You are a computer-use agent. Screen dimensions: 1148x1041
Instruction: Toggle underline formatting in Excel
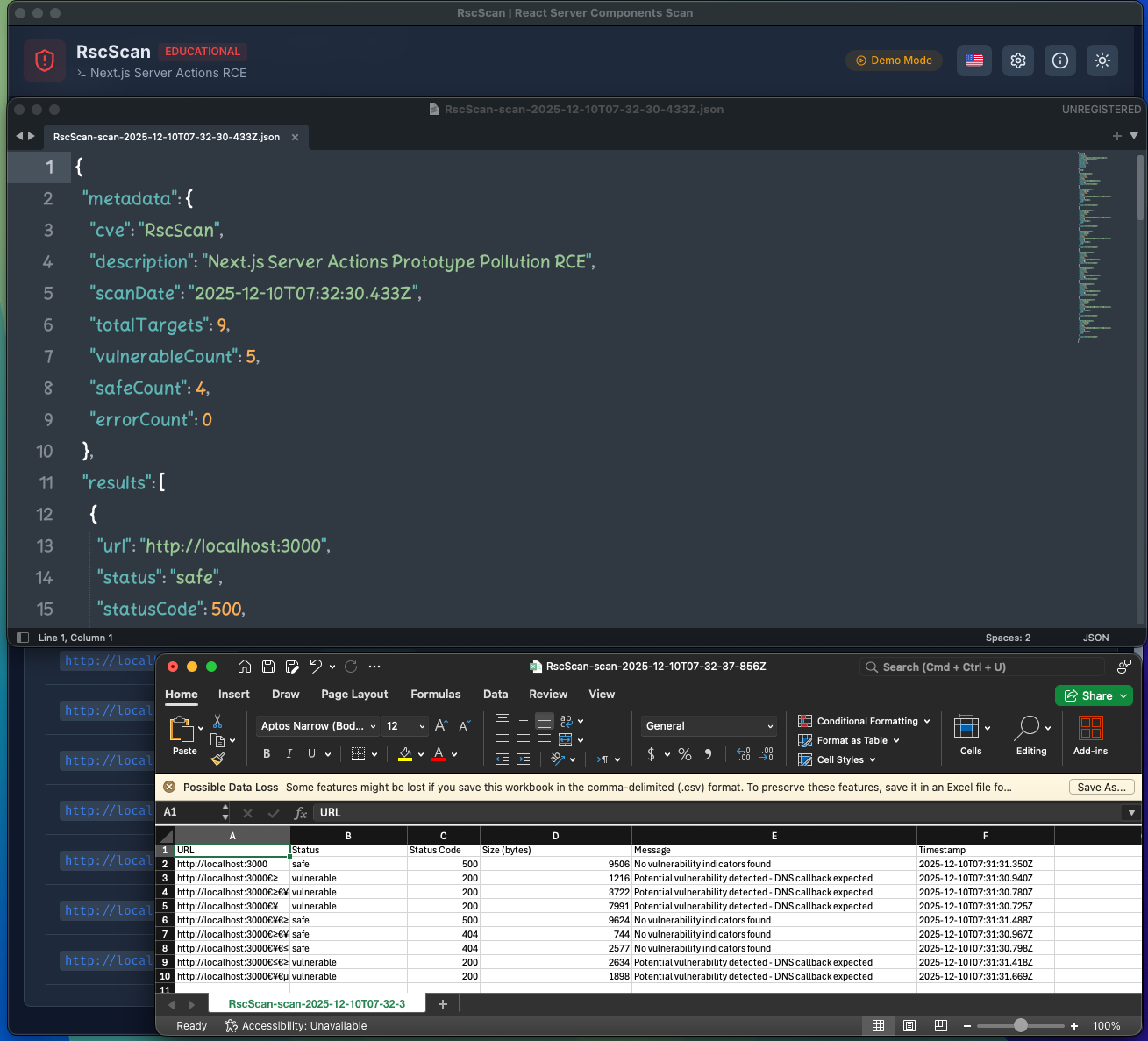pyautogui.click(x=311, y=753)
